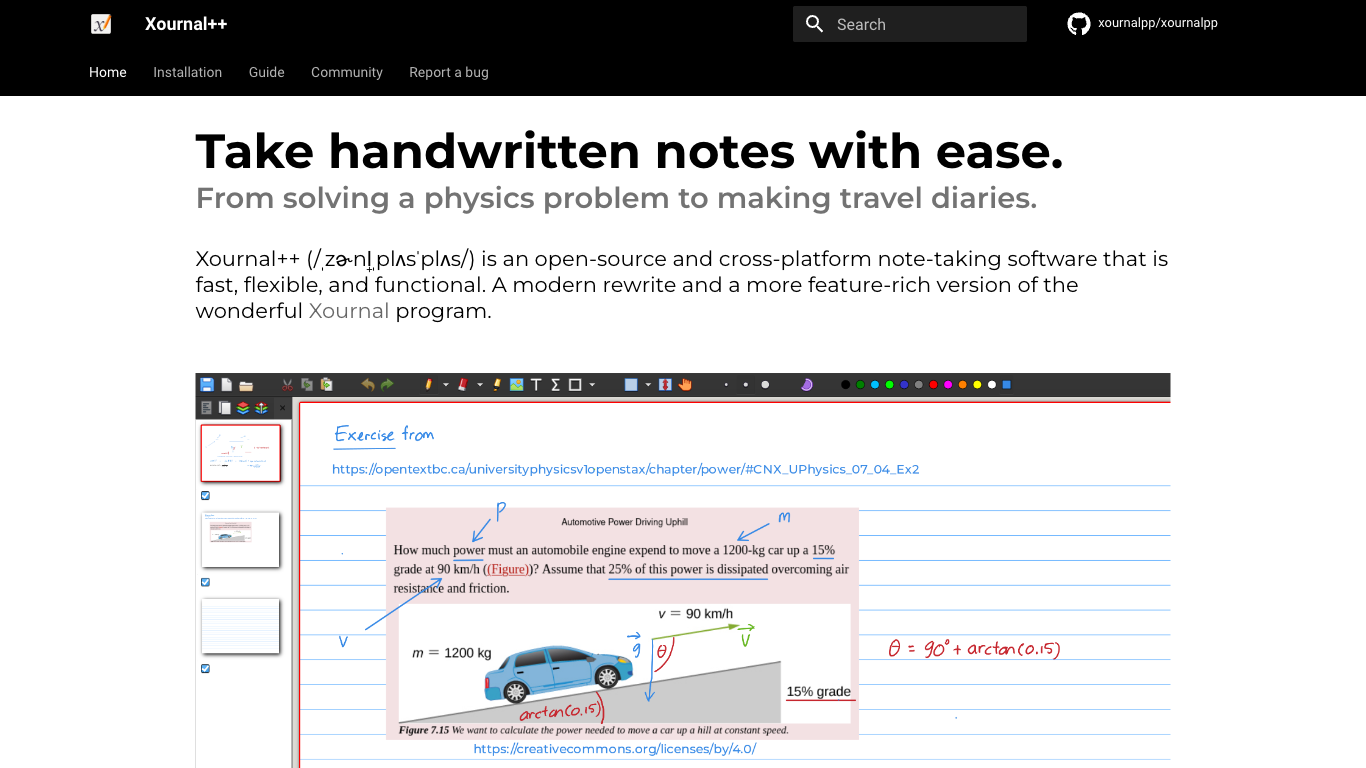The width and height of the screenshot is (1366, 768).
Task: Select the Eraser tool
Action: (x=463, y=385)
